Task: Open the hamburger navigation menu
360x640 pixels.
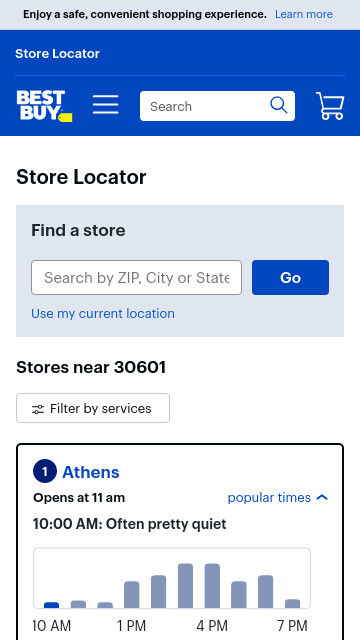Action: coord(106,105)
